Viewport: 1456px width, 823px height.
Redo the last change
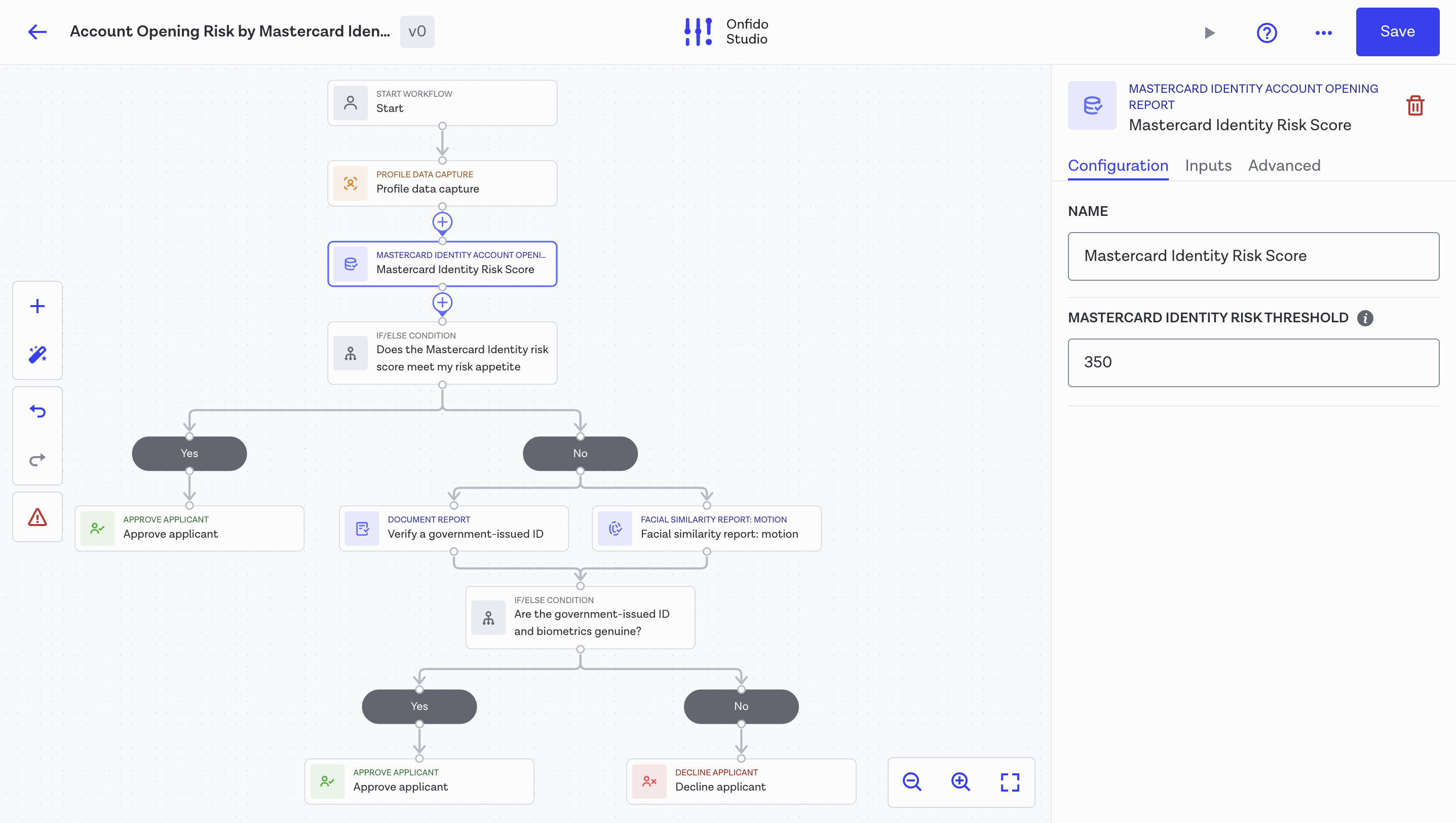pos(37,460)
